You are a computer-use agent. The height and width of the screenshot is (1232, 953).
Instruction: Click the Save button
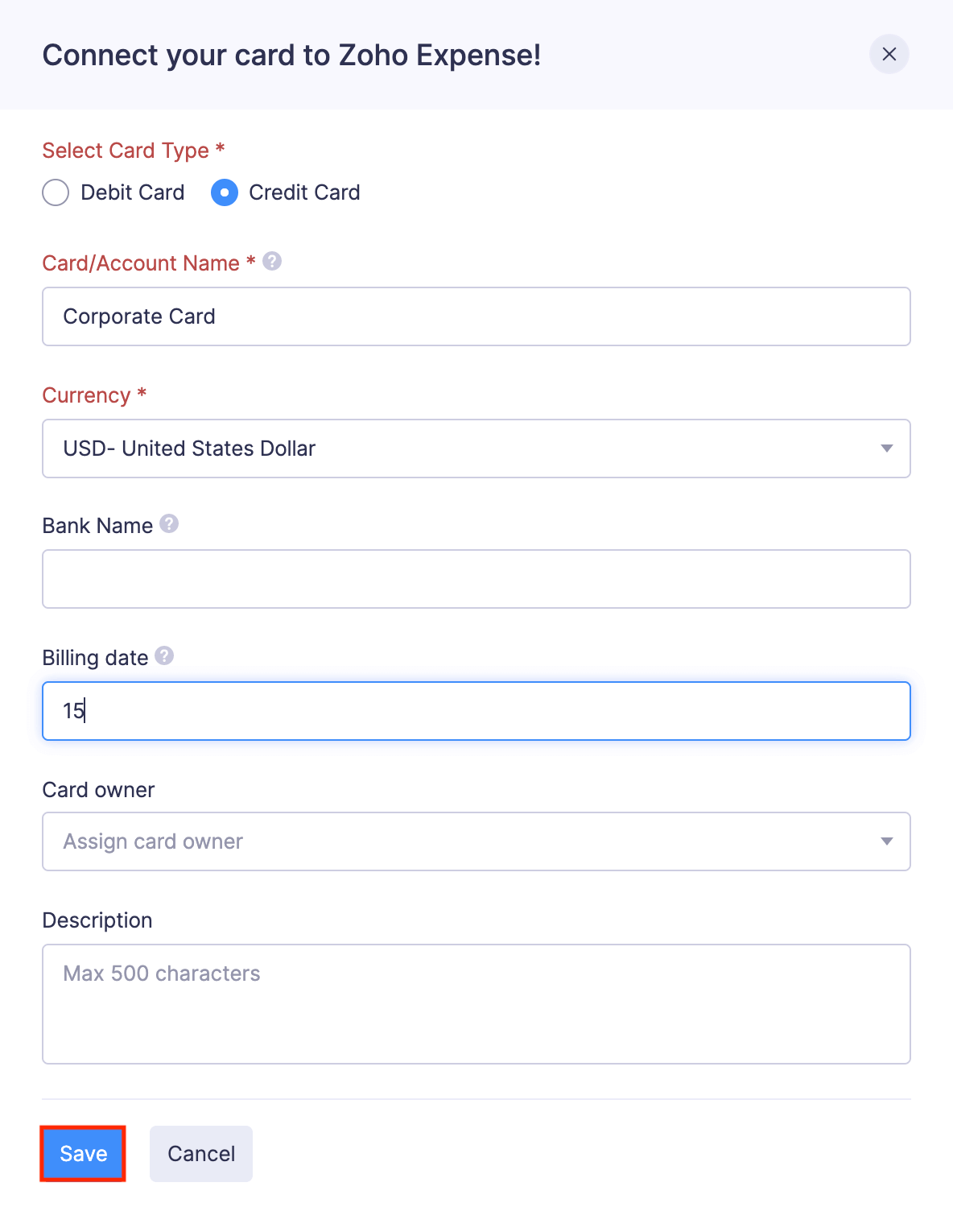point(83,1154)
